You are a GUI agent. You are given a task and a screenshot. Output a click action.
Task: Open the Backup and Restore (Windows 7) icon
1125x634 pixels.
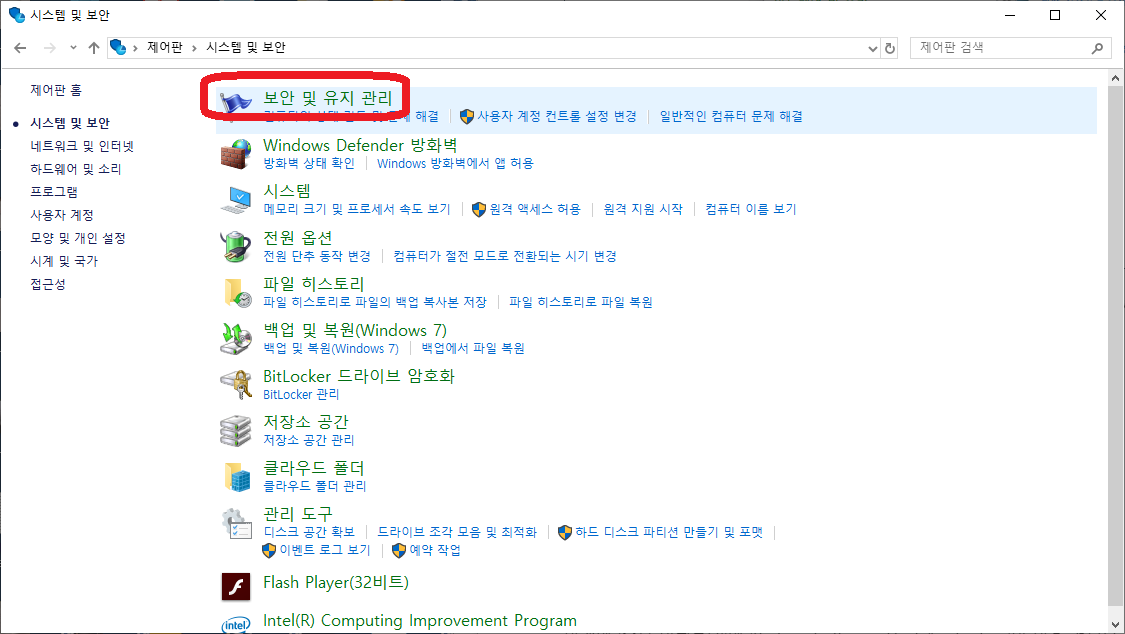click(235, 339)
